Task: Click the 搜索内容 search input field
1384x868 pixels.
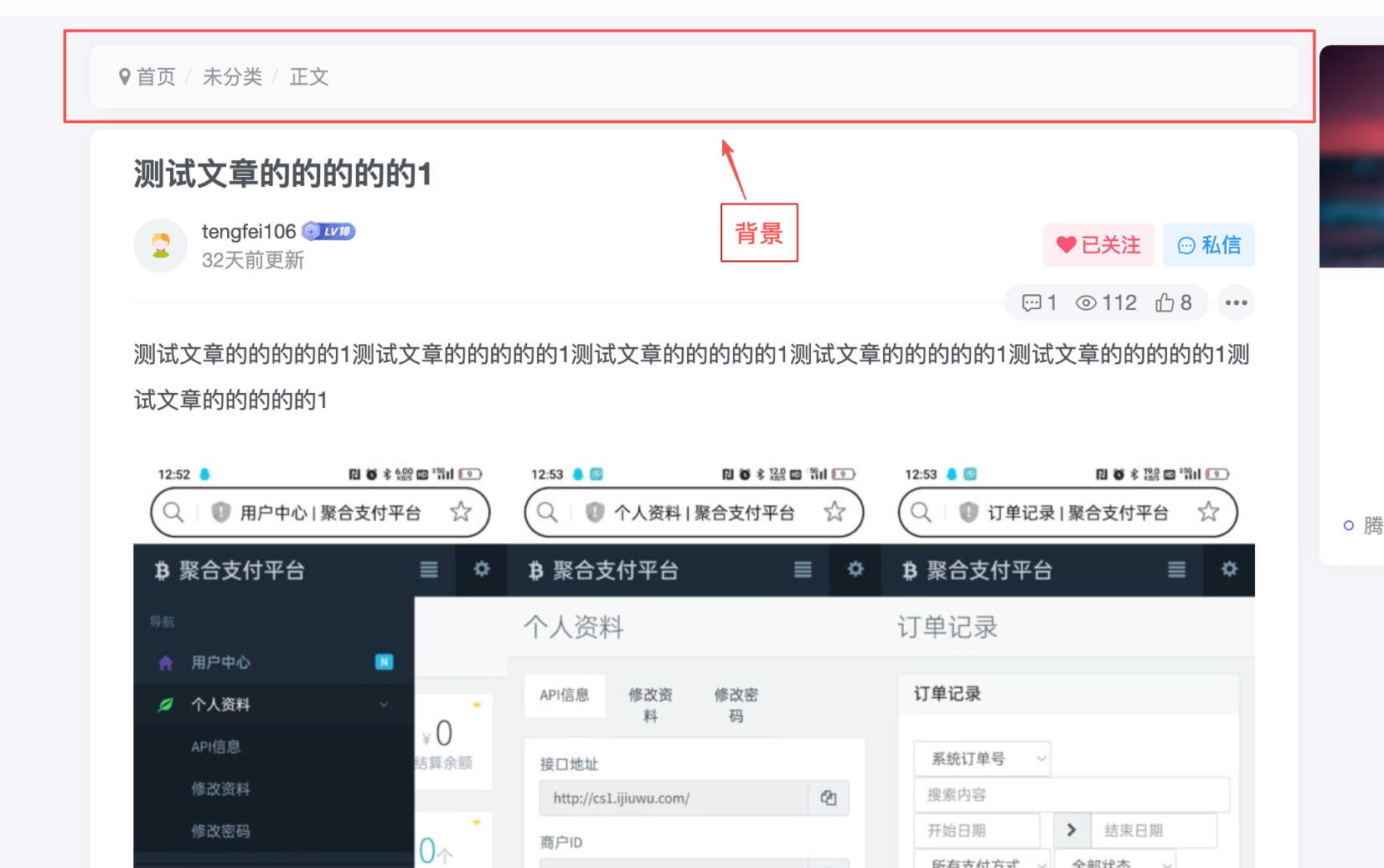Action: (x=1071, y=794)
